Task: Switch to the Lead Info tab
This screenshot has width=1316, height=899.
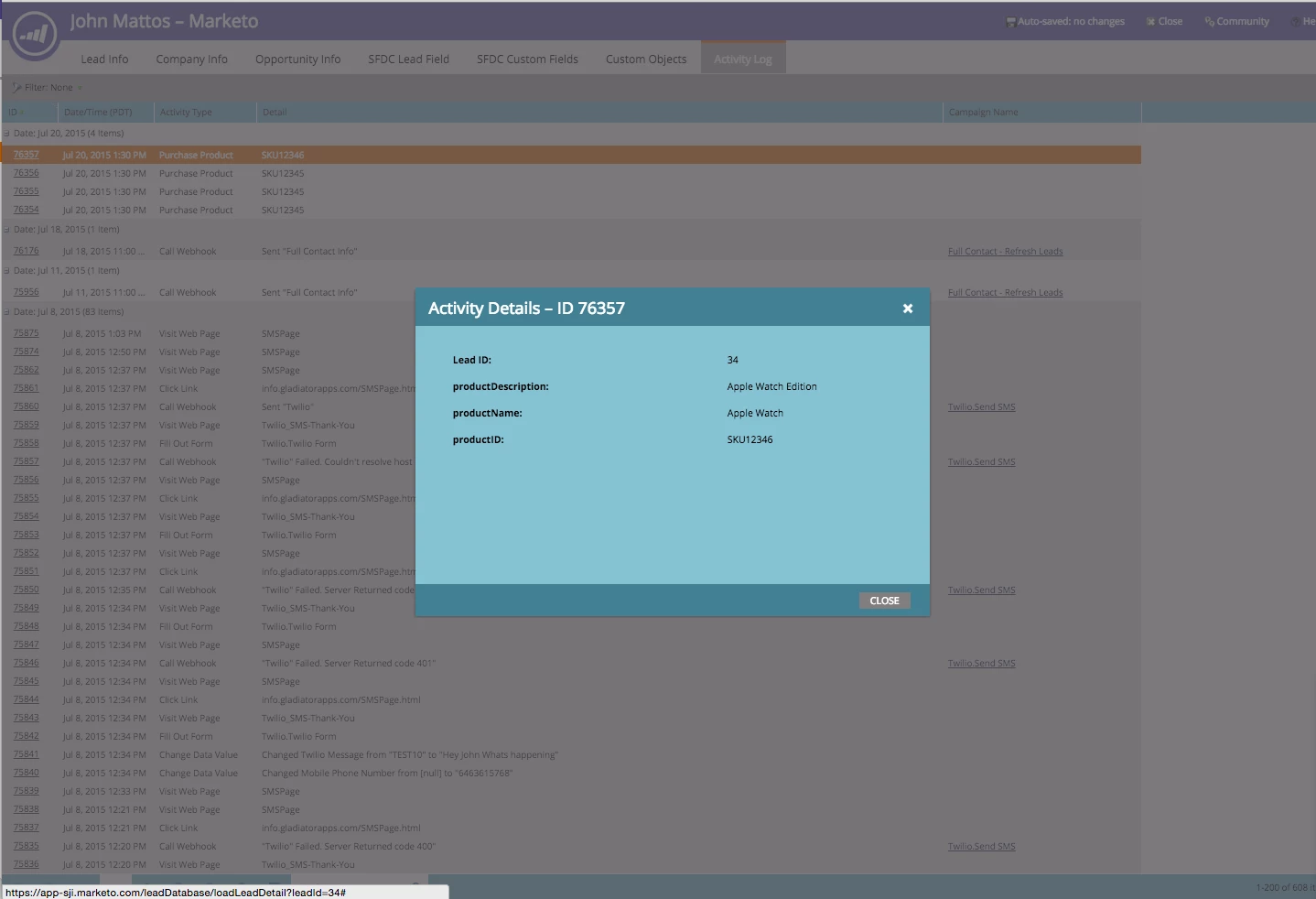Action: (x=104, y=59)
